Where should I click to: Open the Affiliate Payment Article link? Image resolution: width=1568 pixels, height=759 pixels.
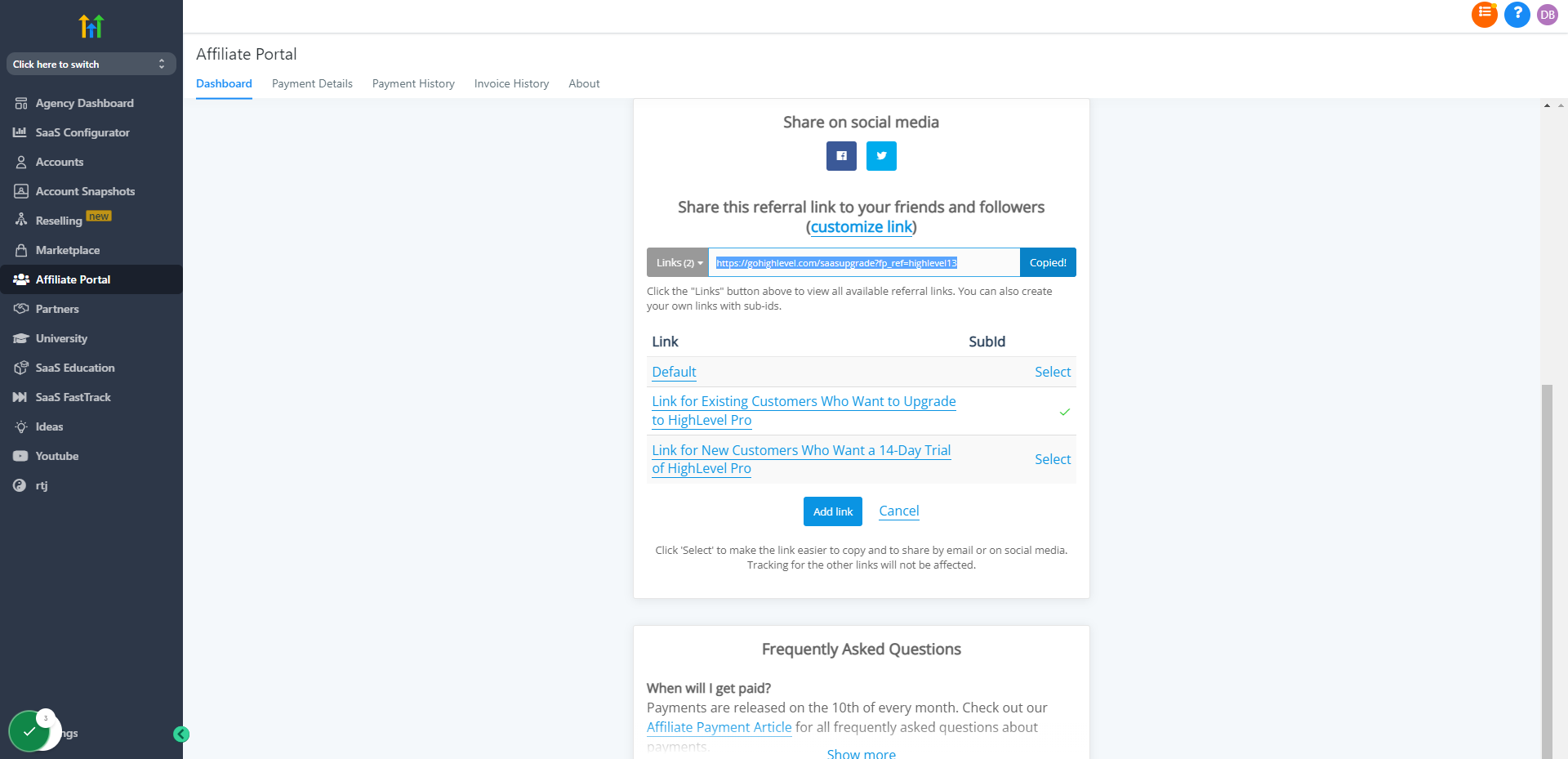(719, 727)
